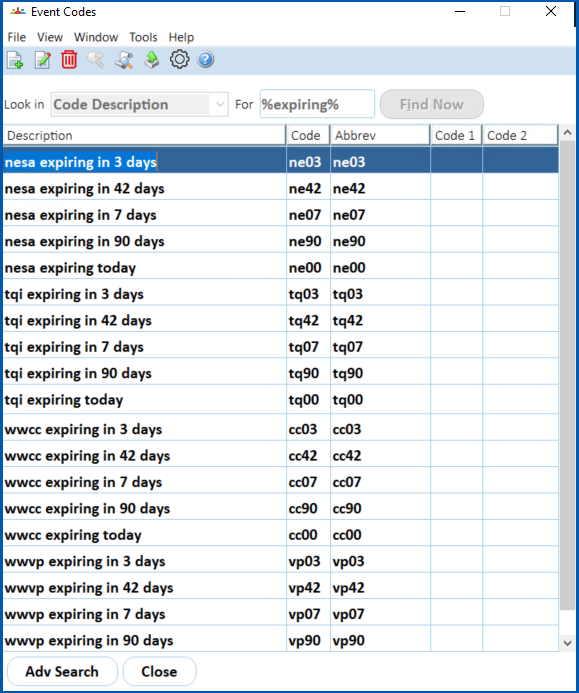579x693 pixels.
Task: Click the Code 1 column header
Action: [457, 135]
